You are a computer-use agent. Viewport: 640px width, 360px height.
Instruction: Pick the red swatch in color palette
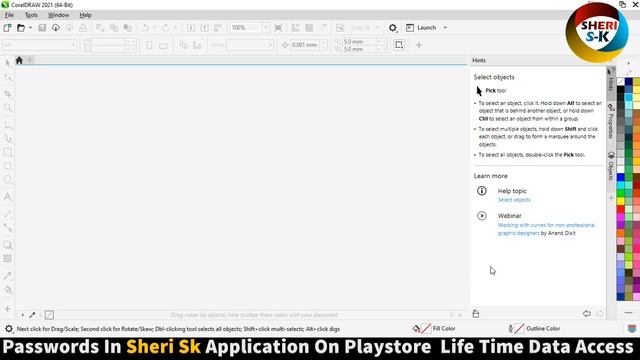pyautogui.click(x=620, y=209)
